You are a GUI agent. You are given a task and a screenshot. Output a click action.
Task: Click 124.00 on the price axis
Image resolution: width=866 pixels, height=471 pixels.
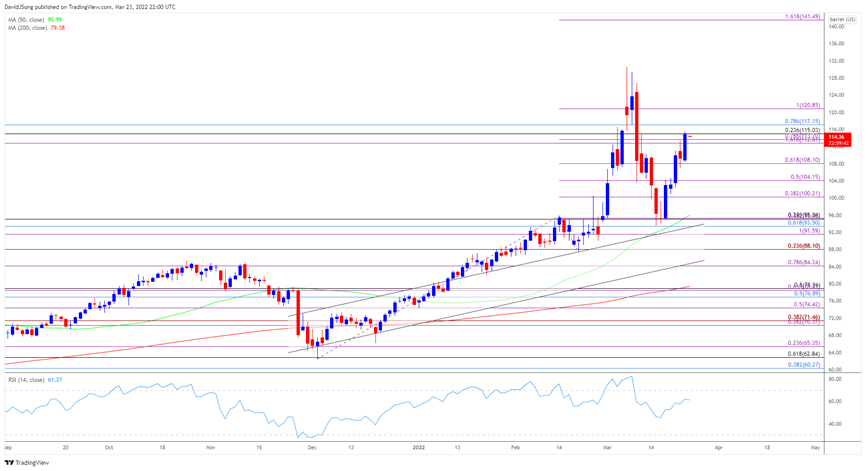pyautogui.click(x=836, y=96)
